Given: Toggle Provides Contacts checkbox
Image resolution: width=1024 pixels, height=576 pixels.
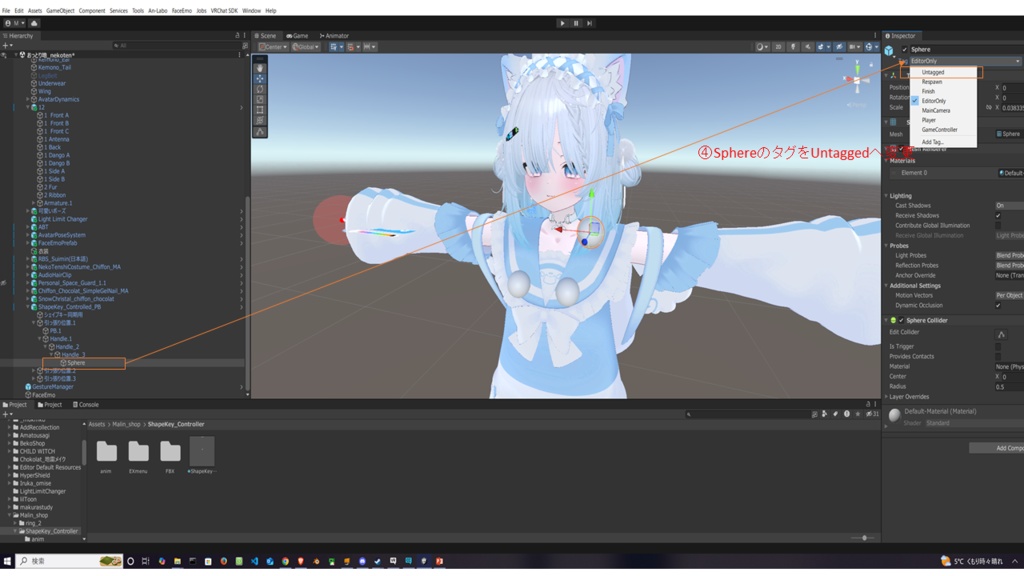Looking at the screenshot, I should coord(998,357).
